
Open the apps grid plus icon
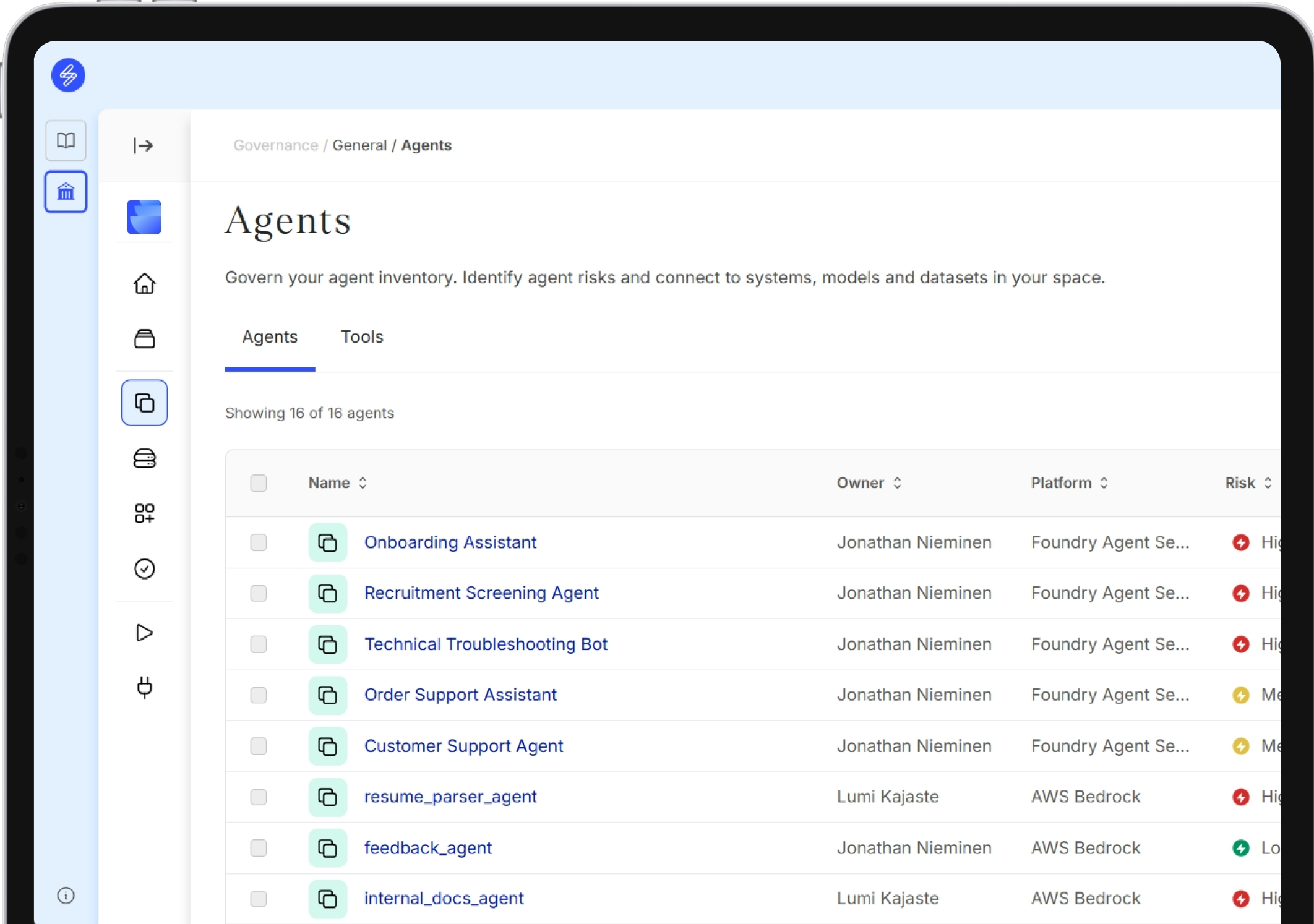tap(145, 513)
